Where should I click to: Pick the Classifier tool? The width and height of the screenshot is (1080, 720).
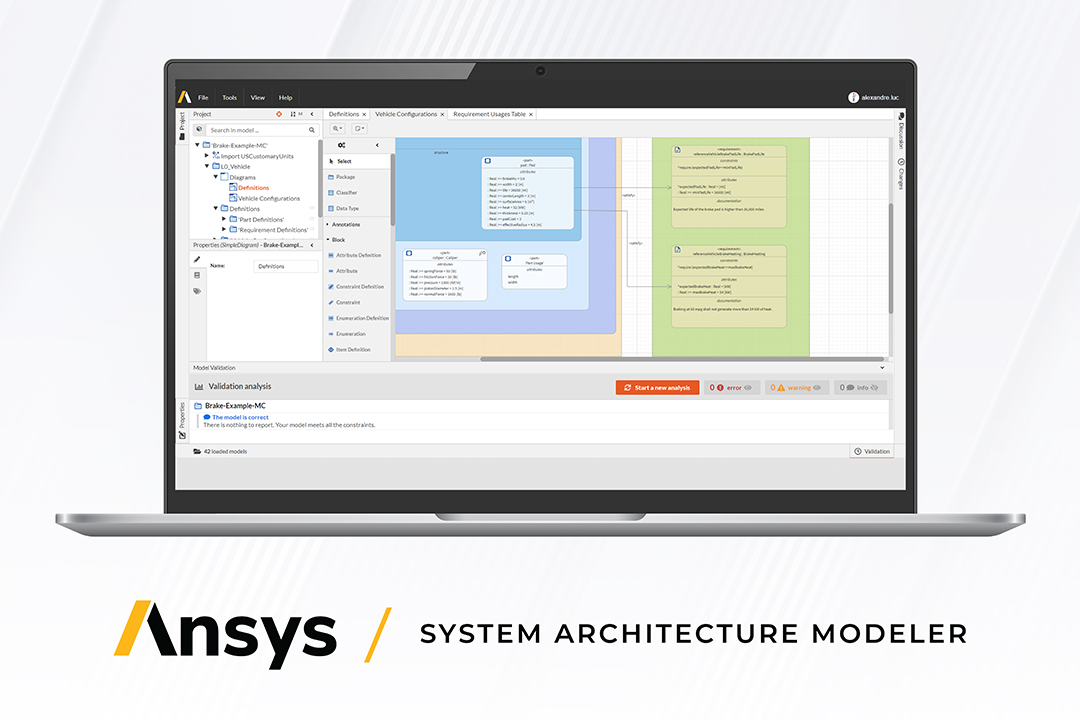coord(350,192)
